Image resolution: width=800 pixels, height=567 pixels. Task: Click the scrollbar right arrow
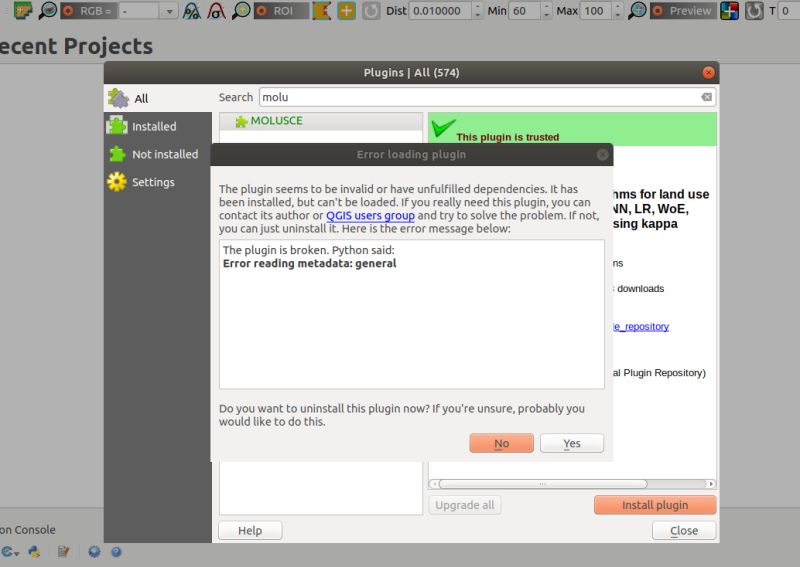pos(711,483)
